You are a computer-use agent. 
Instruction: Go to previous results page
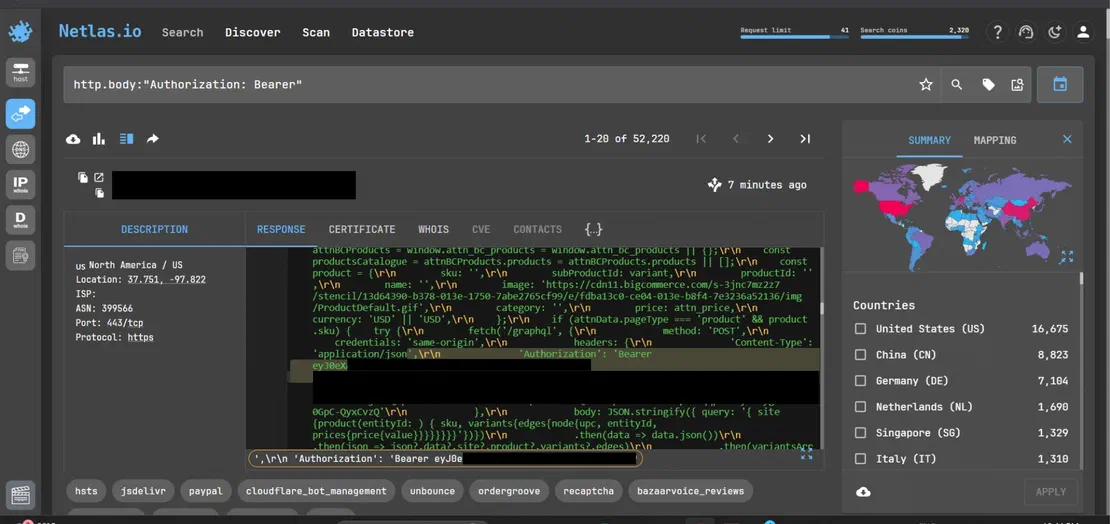pos(736,139)
